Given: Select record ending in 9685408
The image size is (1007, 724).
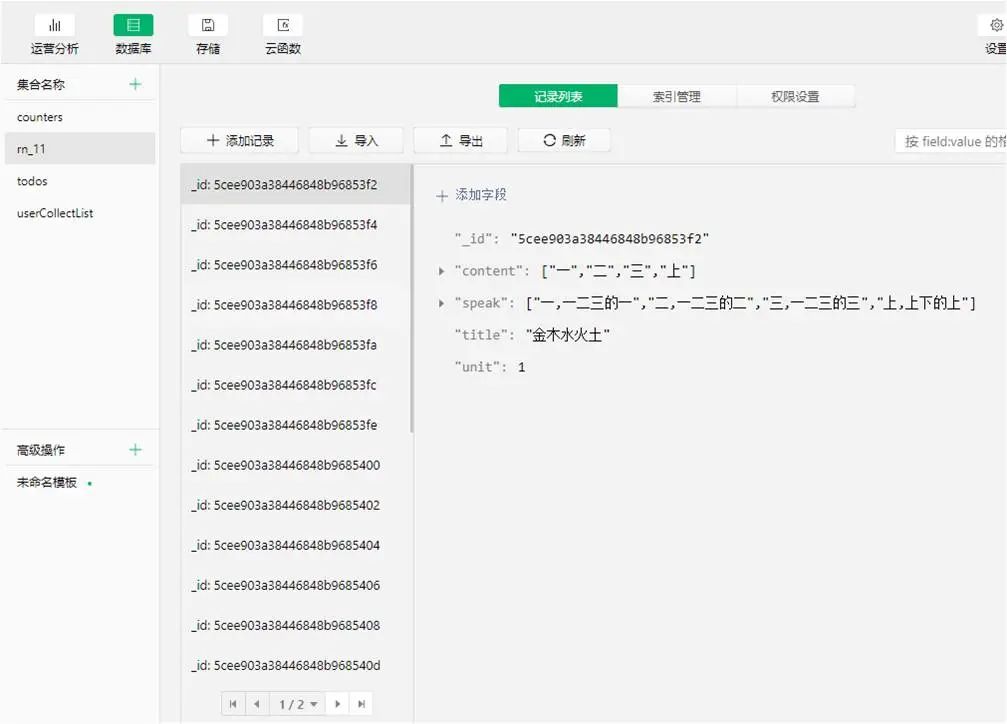Looking at the screenshot, I should click(x=295, y=625).
